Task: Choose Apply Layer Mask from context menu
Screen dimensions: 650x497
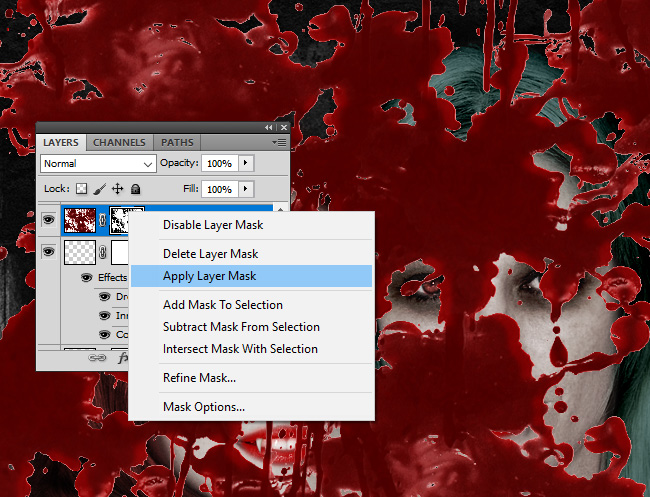Action: 209,276
